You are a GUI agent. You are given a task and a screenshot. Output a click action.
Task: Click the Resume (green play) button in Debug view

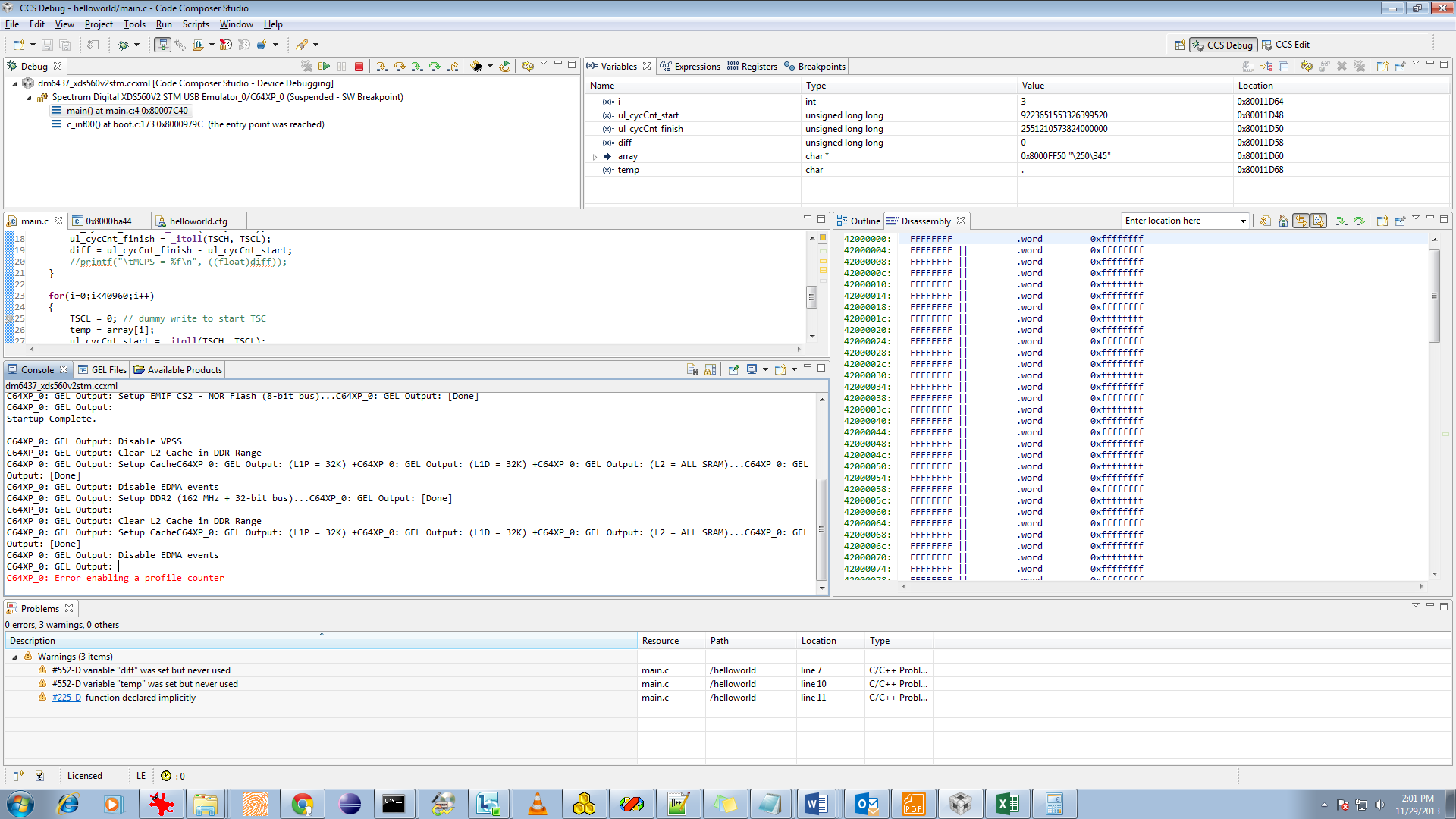(x=325, y=67)
